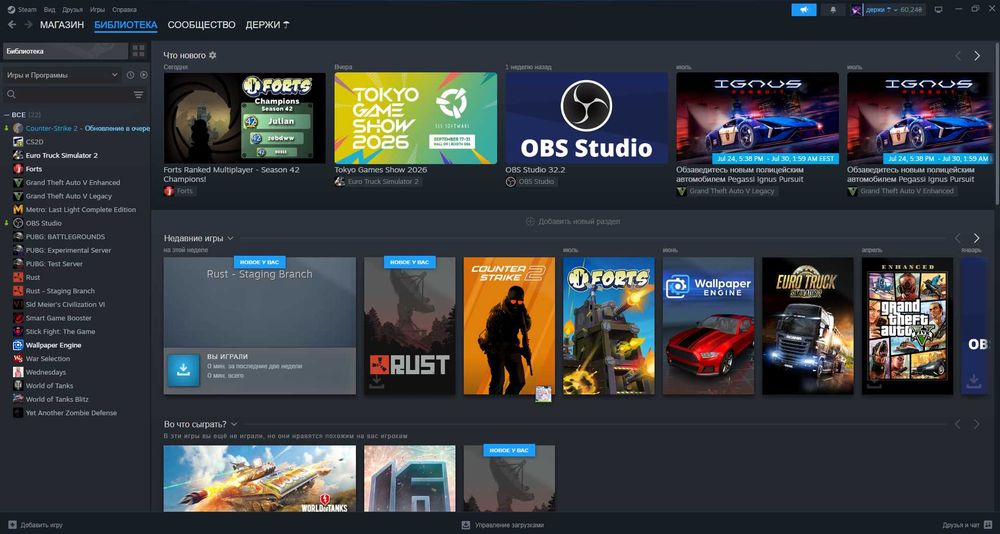Switch to Big Picture mode via monitor icon
Viewport: 1000px width, 534px height.
pos(938,10)
